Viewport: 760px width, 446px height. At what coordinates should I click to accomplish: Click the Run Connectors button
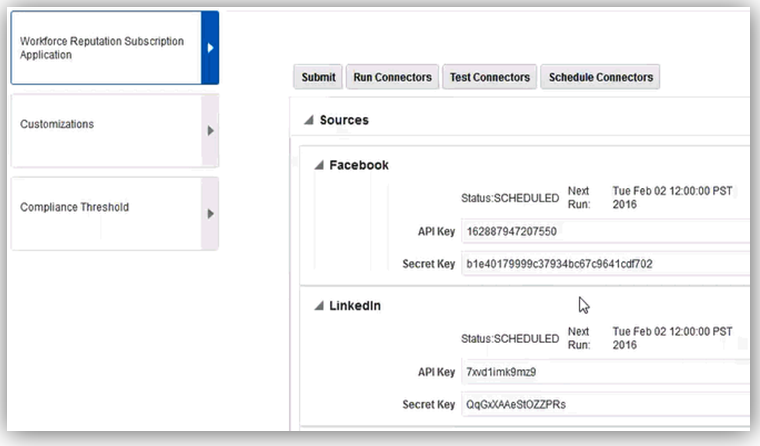coord(392,77)
